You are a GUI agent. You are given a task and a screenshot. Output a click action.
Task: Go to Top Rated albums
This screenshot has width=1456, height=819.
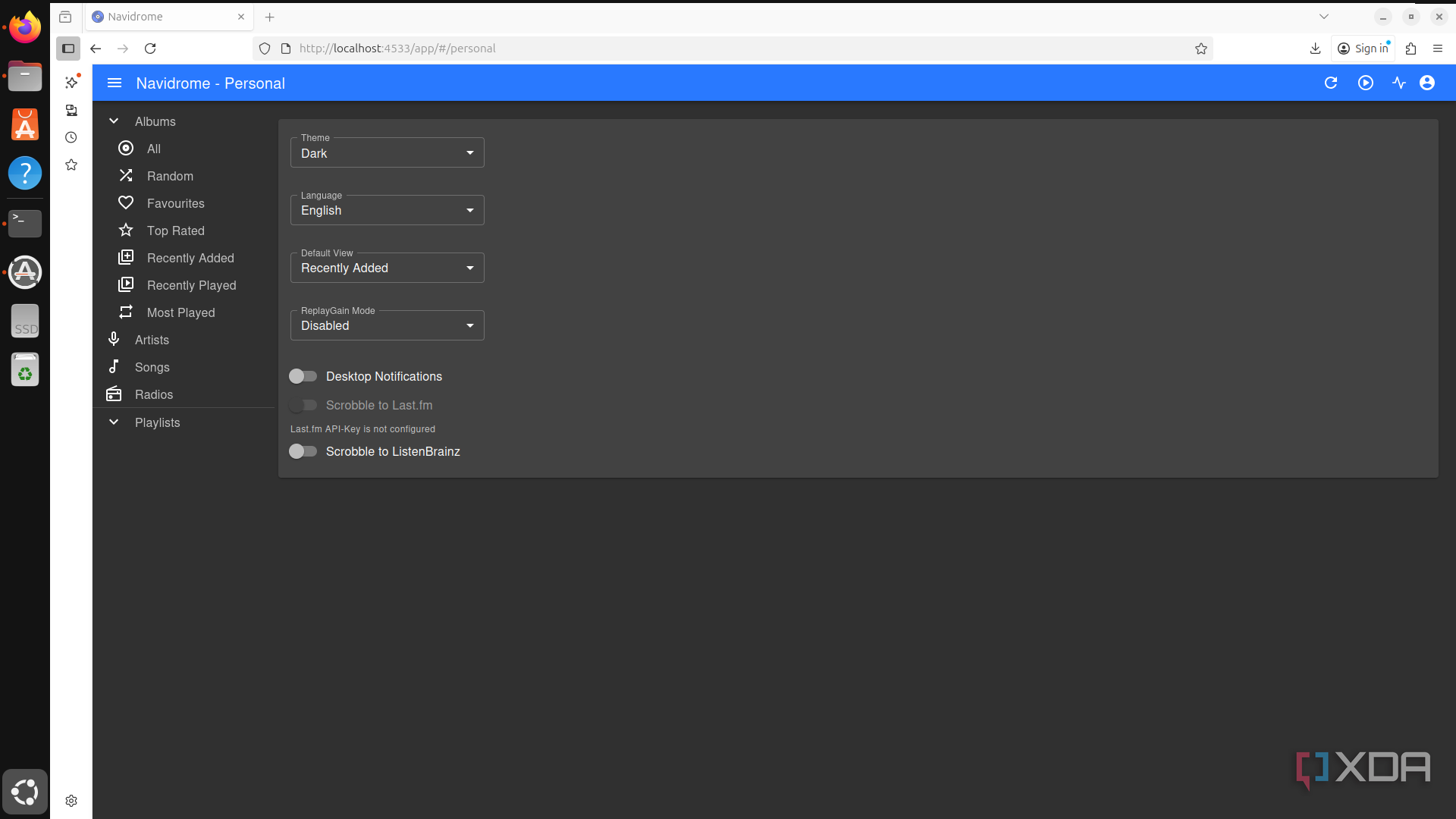(184, 231)
